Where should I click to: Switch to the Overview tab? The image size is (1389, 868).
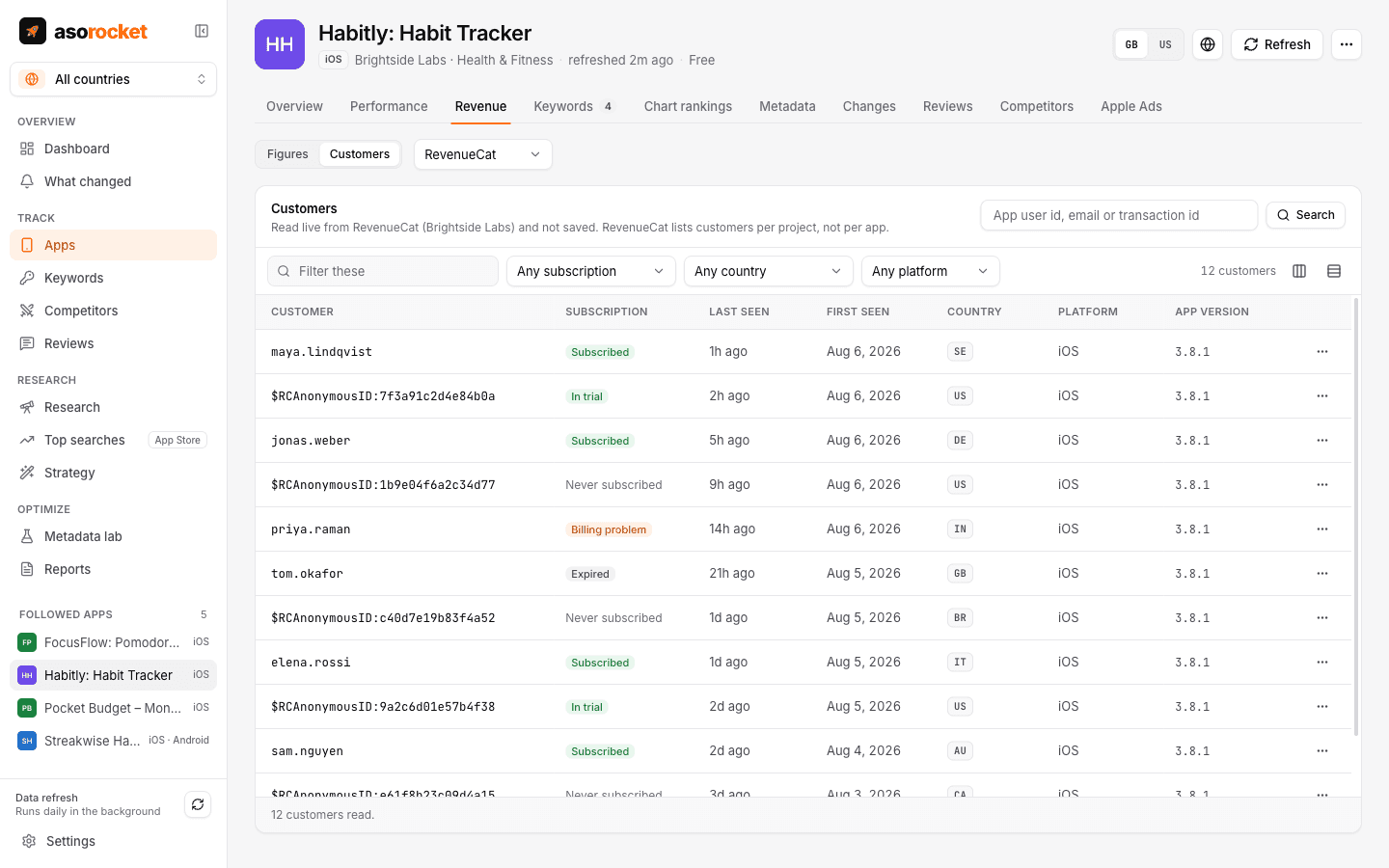294,106
